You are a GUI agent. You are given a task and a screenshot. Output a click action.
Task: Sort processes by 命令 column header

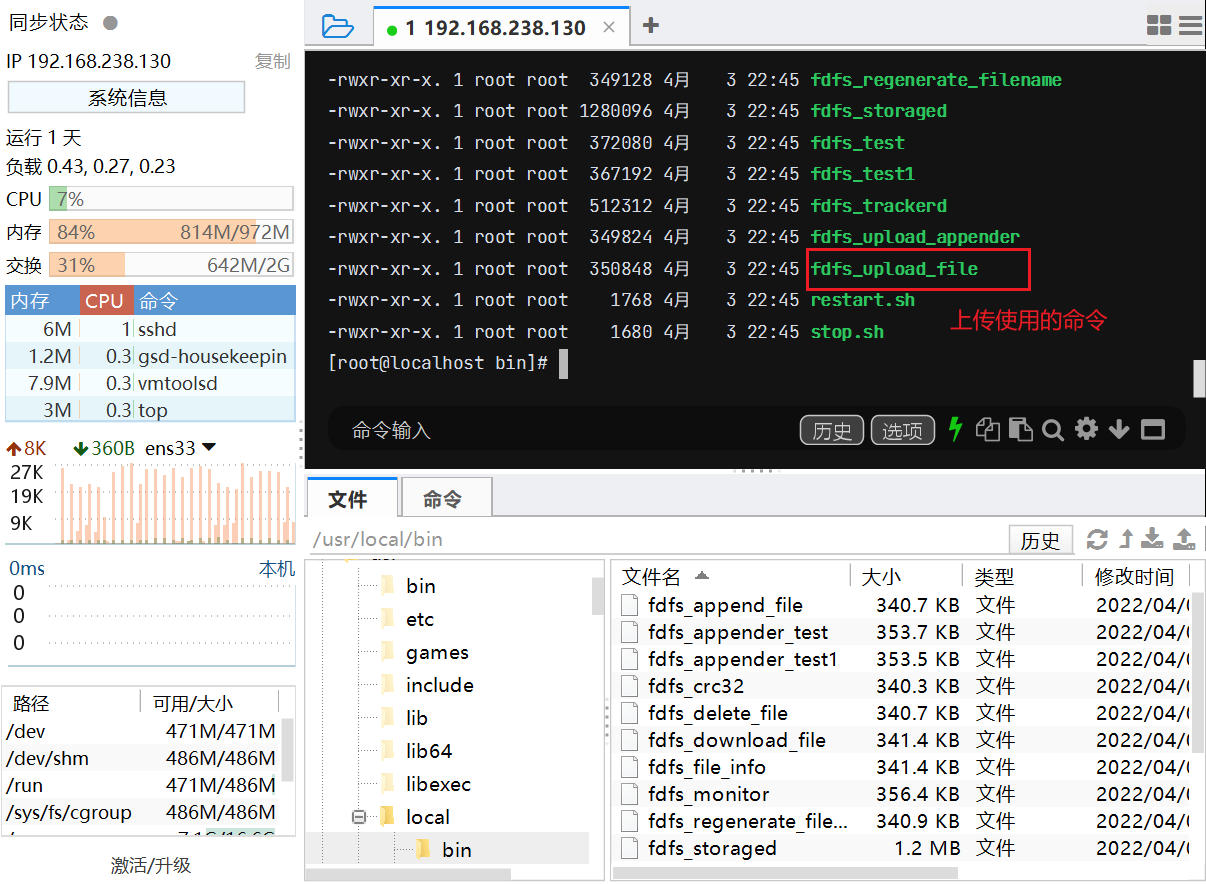214,301
